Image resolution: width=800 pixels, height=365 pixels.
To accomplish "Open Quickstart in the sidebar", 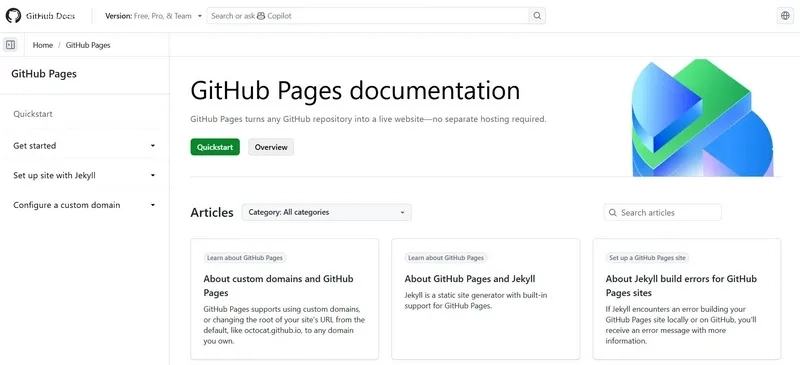I will (33, 114).
